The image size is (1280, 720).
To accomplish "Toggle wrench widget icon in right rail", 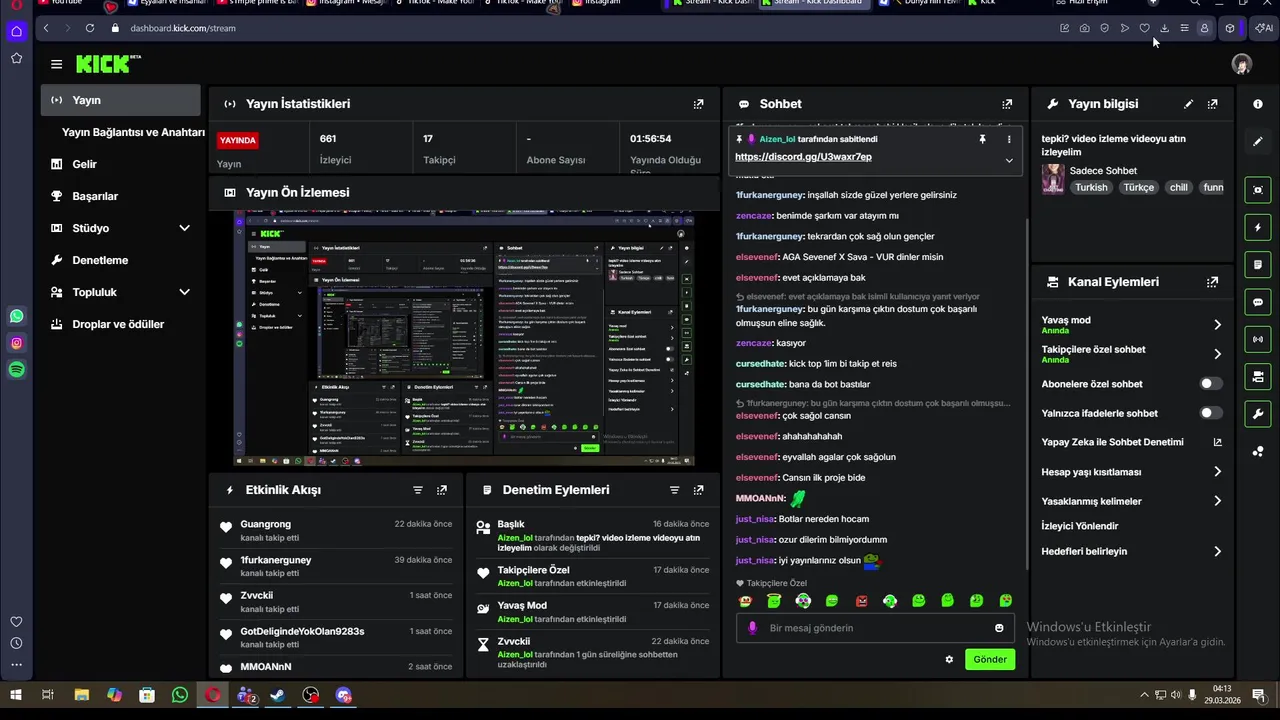I will pos(1258,414).
